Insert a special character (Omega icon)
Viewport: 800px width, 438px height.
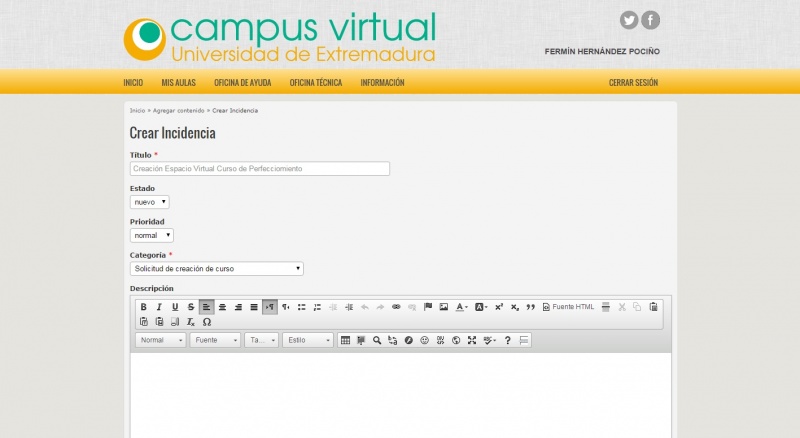[207, 322]
